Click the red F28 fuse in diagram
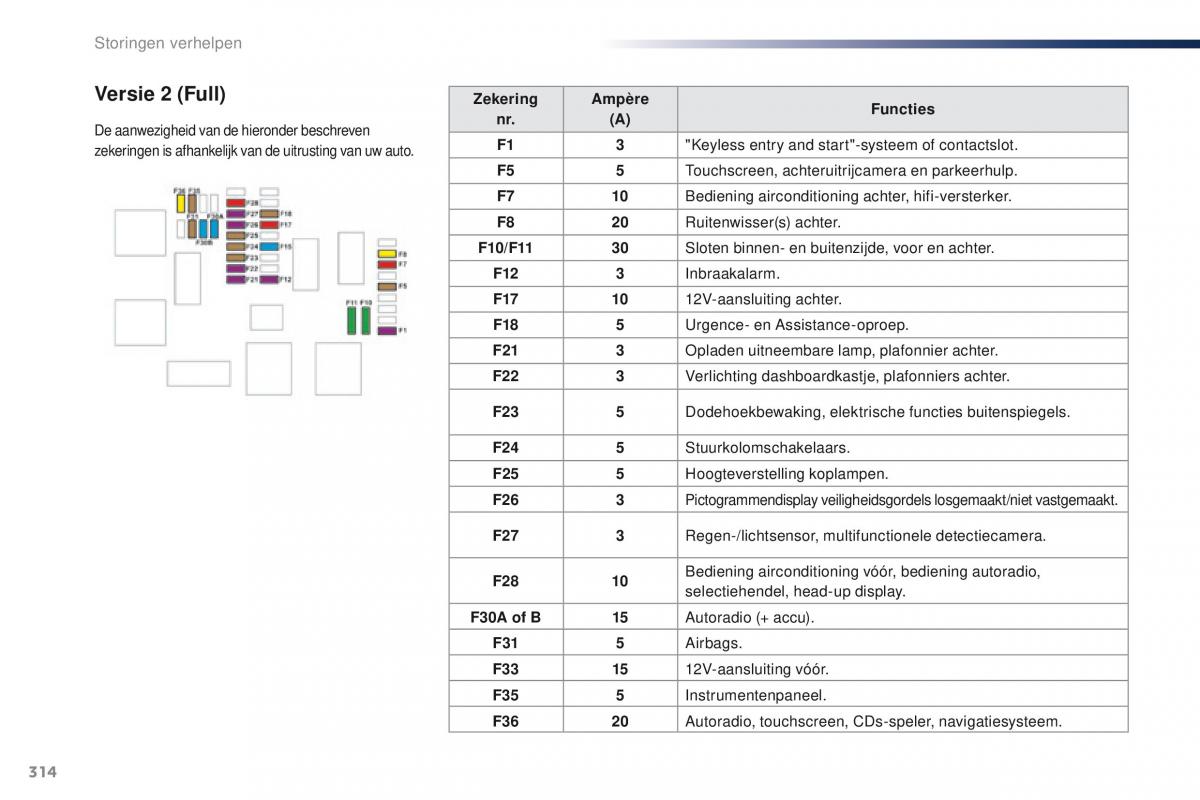The image size is (1200, 800). [236, 203]
